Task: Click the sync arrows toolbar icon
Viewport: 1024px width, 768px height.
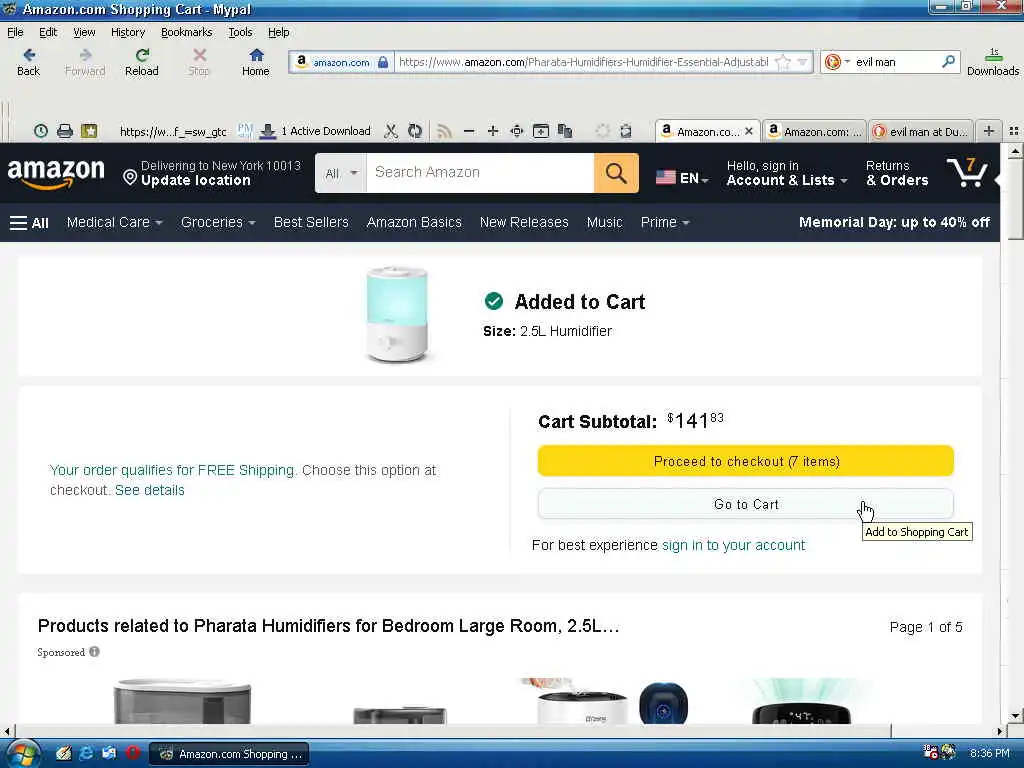Action: pos(415,131)
